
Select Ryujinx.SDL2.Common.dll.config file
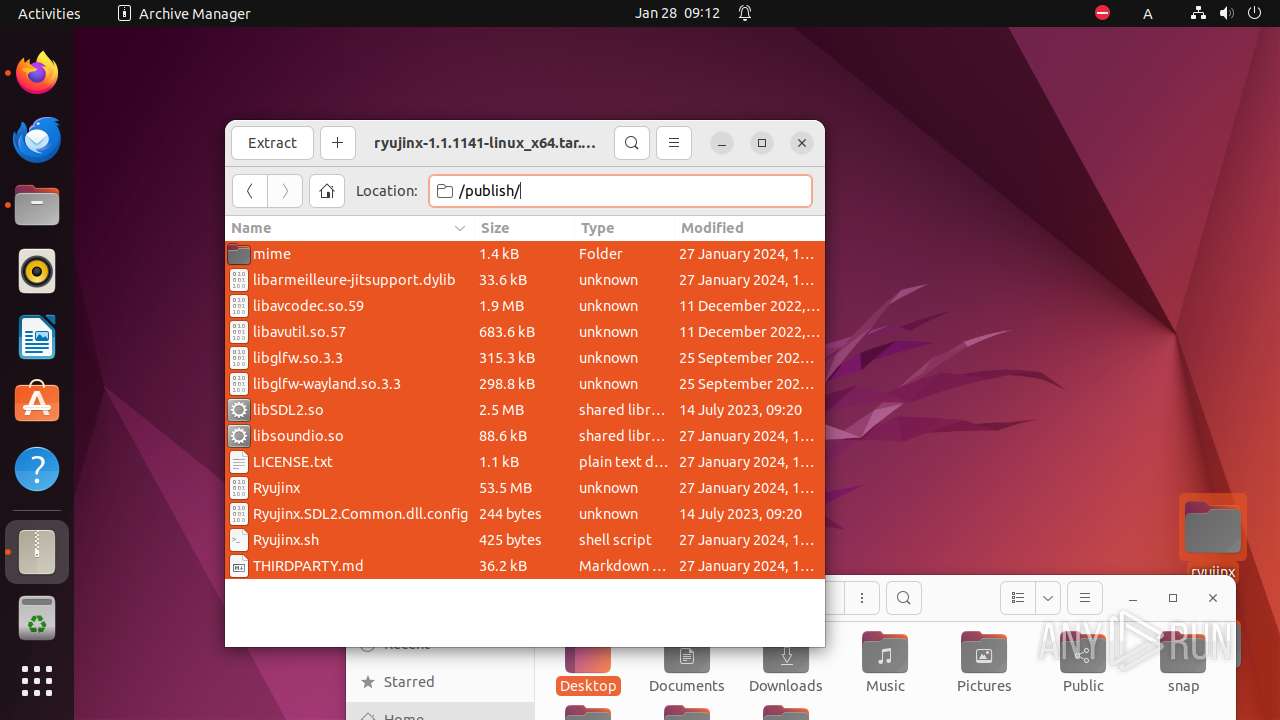point(525,514)
